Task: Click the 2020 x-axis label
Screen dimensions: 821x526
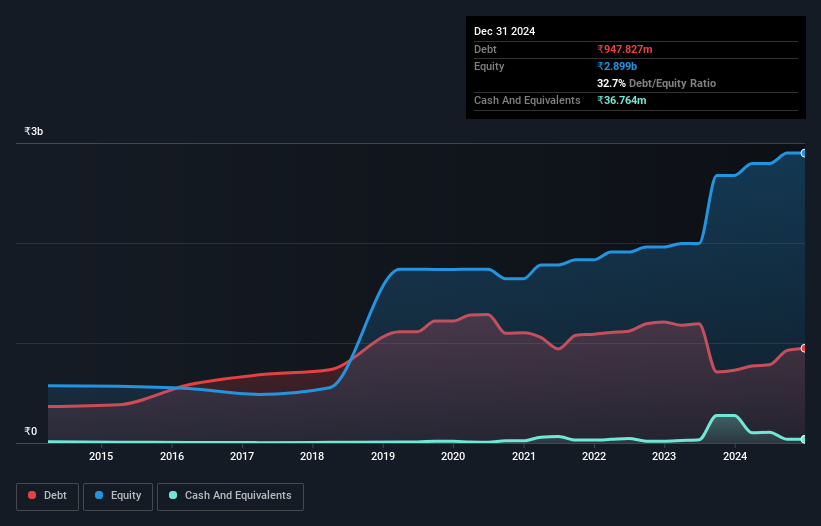Action: [x=453, y=456]
